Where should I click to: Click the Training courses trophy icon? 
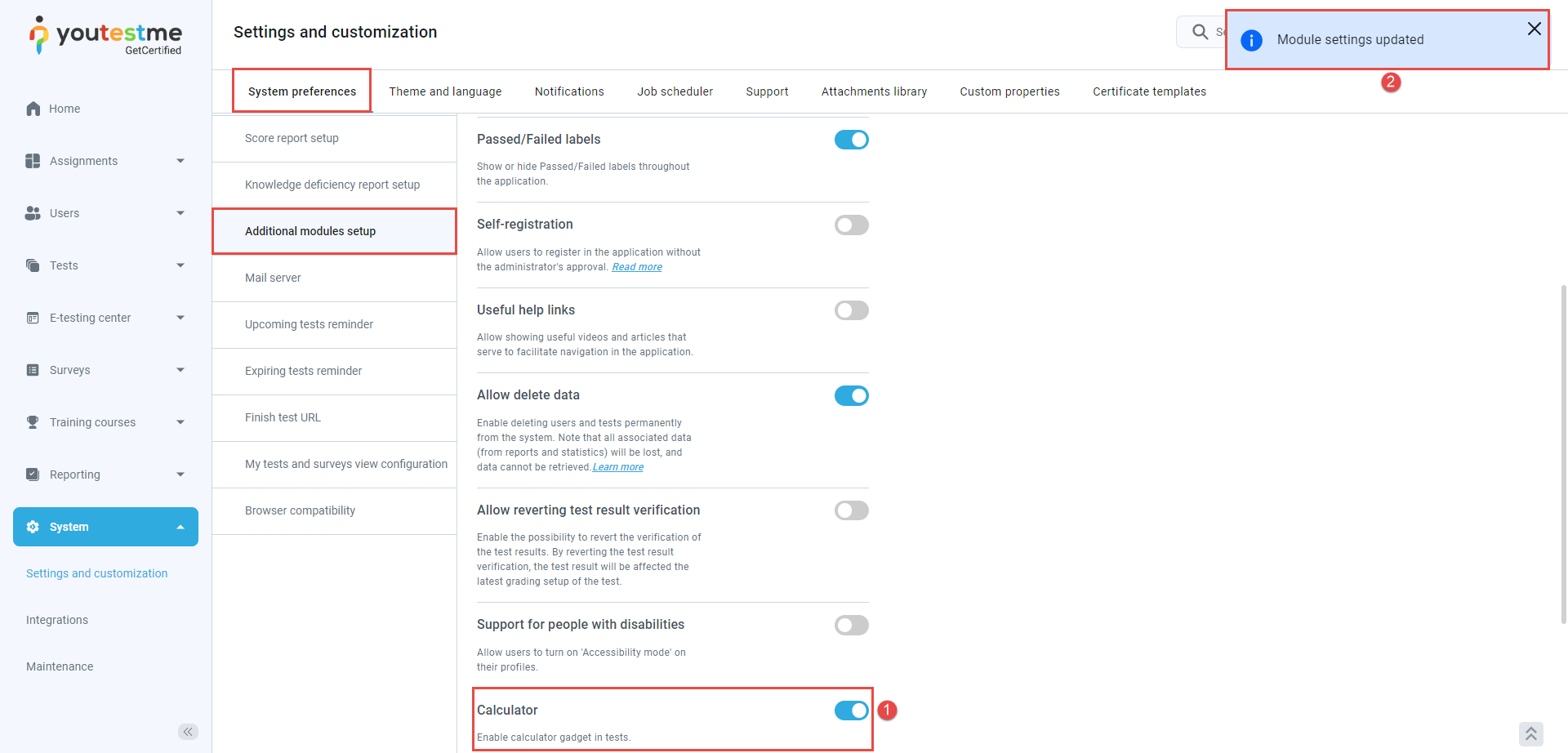tap(33, 422)
